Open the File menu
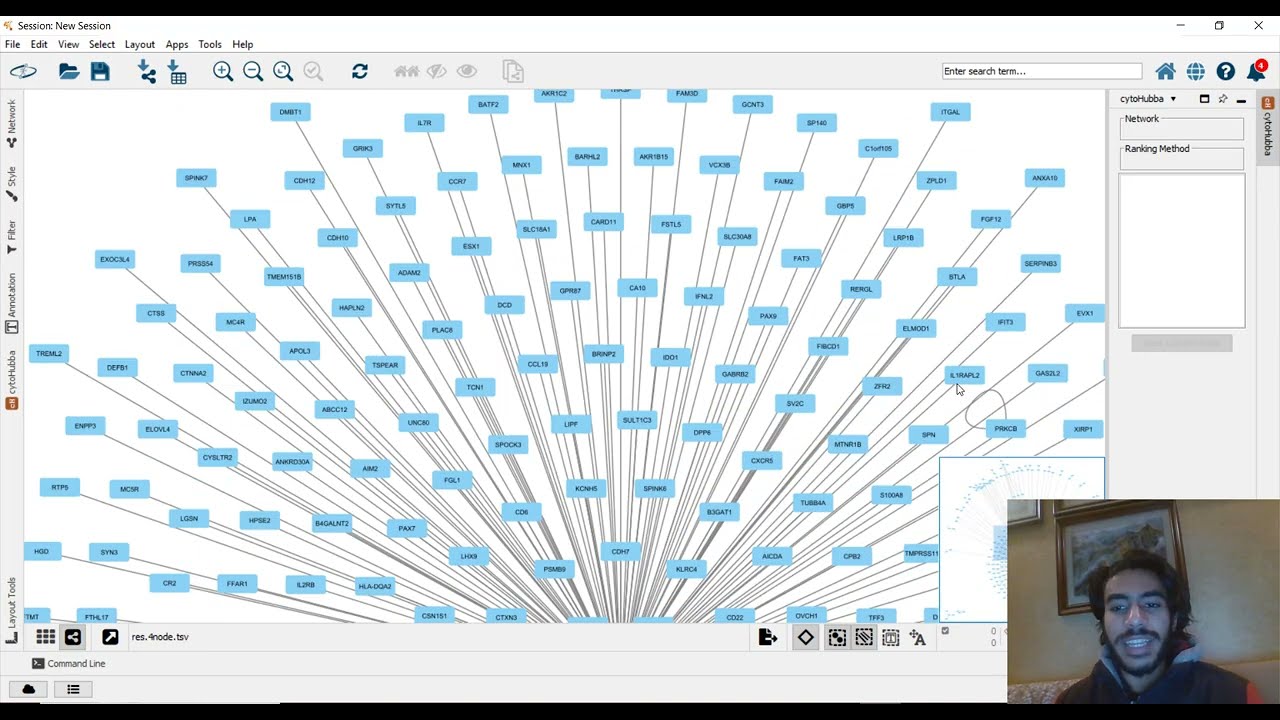The image size is (1280, 720). point(12,44)
